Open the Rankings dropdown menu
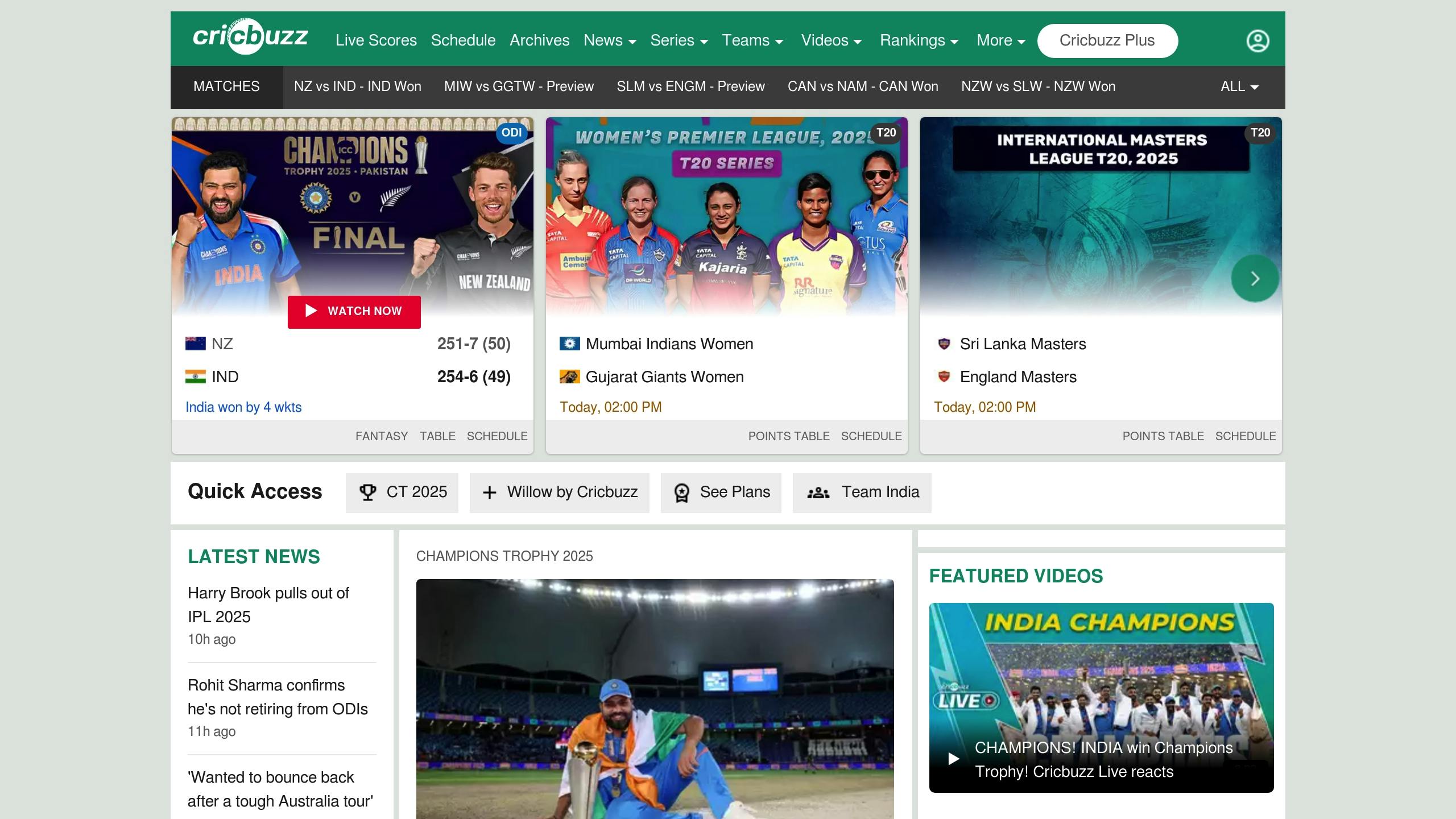1456x819 pixels. click(919, 40)
